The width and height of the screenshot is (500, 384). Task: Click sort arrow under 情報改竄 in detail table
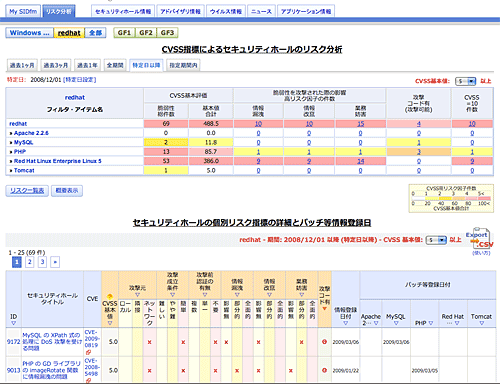click(269, 295)
